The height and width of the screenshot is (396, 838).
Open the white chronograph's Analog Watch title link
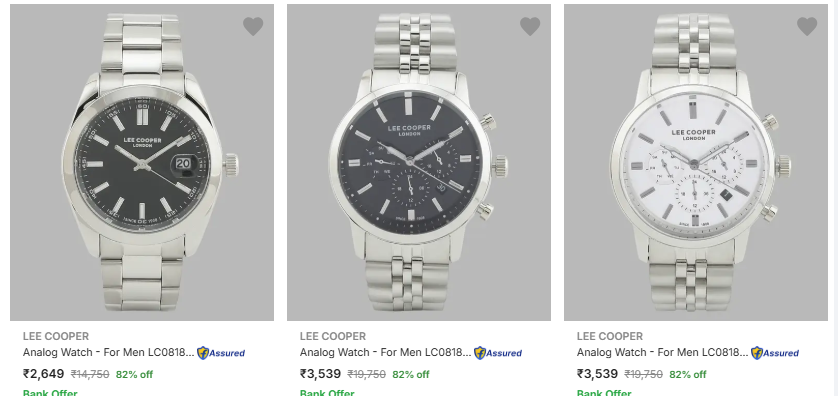pyautogui.click(x=662, y=353)
